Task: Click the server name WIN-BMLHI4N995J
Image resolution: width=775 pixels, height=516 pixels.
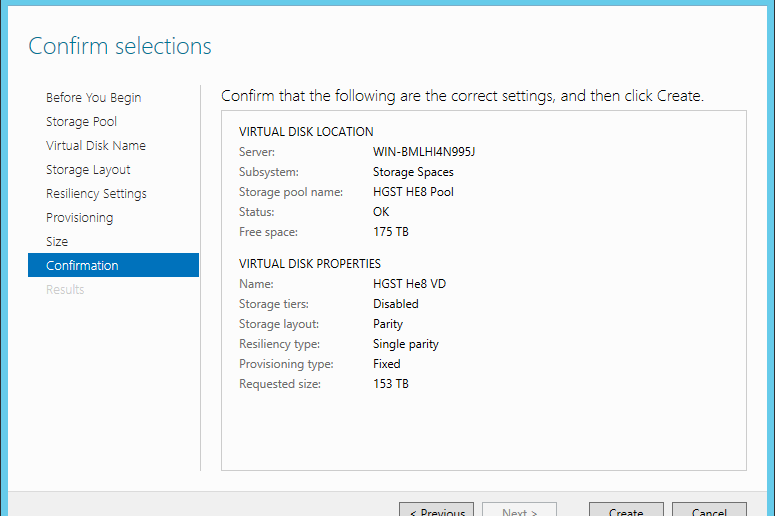Action: (x=424, y=152)
